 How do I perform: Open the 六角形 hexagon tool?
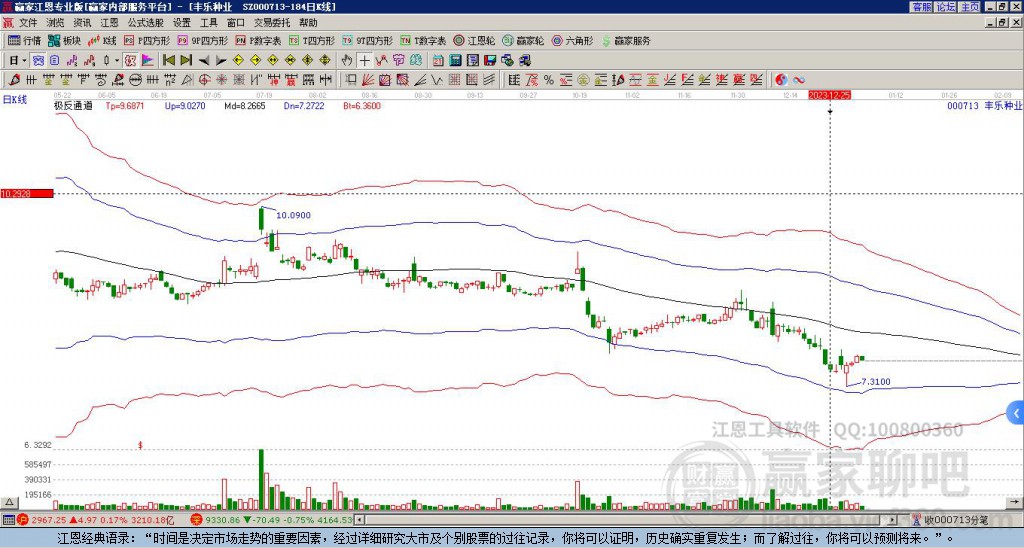click(572, 40)
